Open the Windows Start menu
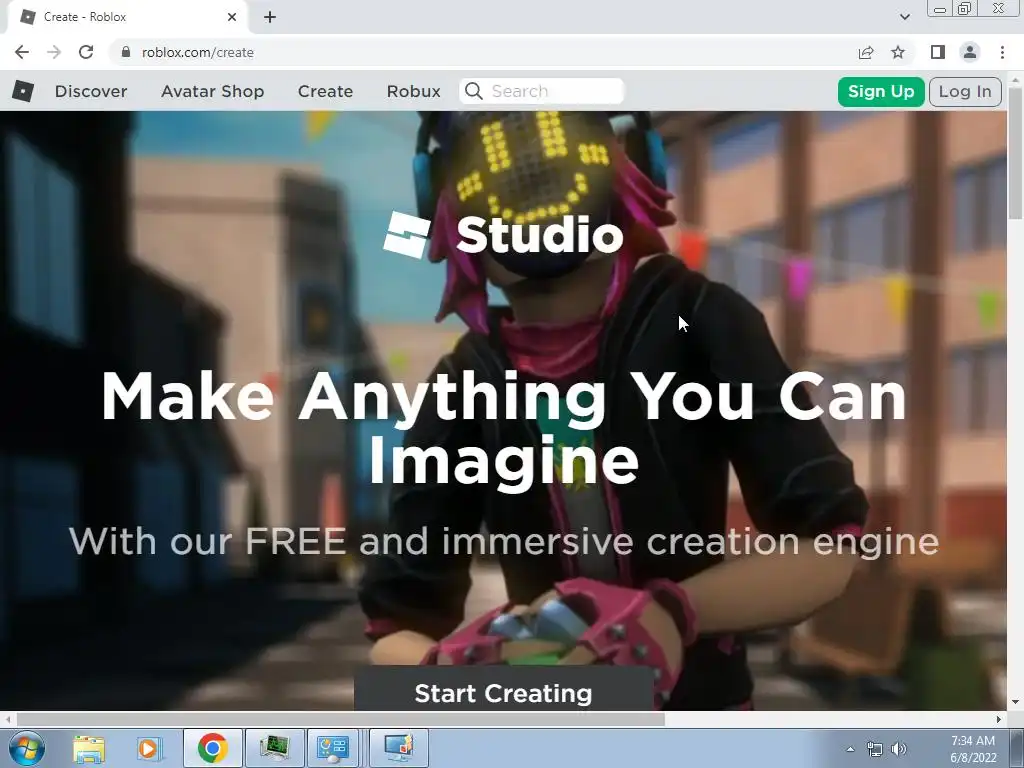This screenshot has height=768, width=1024. 27,748
